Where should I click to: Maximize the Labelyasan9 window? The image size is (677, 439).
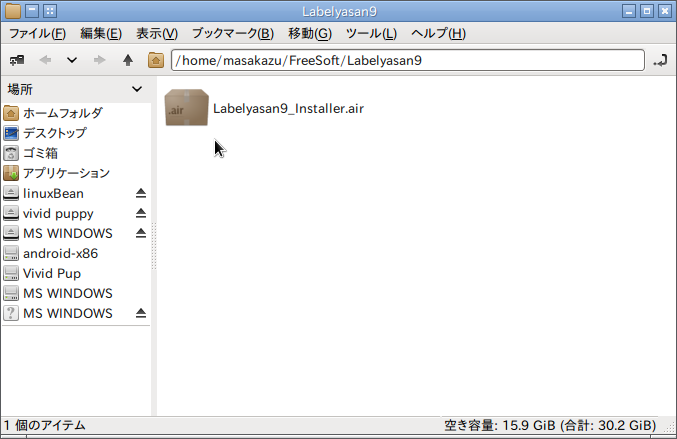(647, 11)
